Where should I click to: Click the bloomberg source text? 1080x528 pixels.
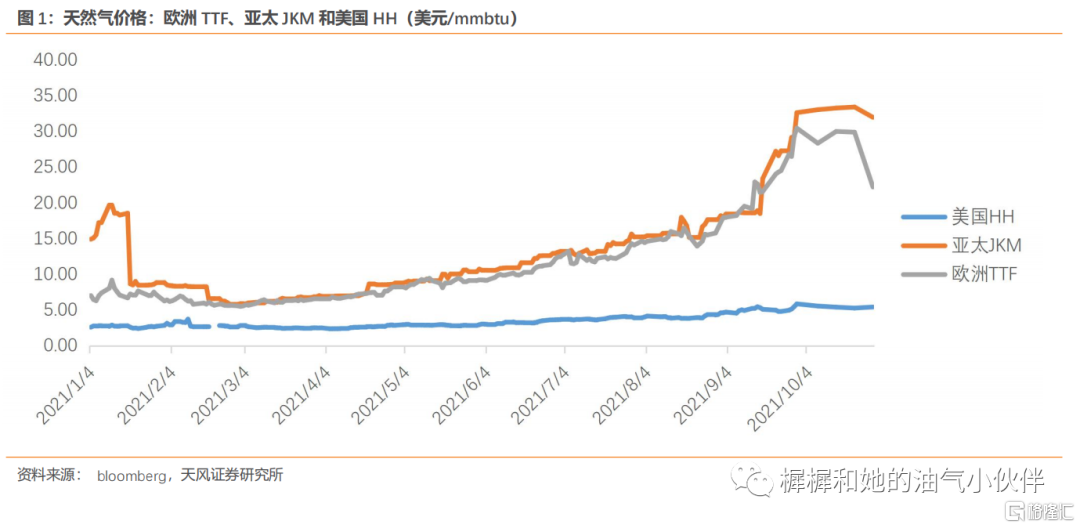tap(131, 476)
